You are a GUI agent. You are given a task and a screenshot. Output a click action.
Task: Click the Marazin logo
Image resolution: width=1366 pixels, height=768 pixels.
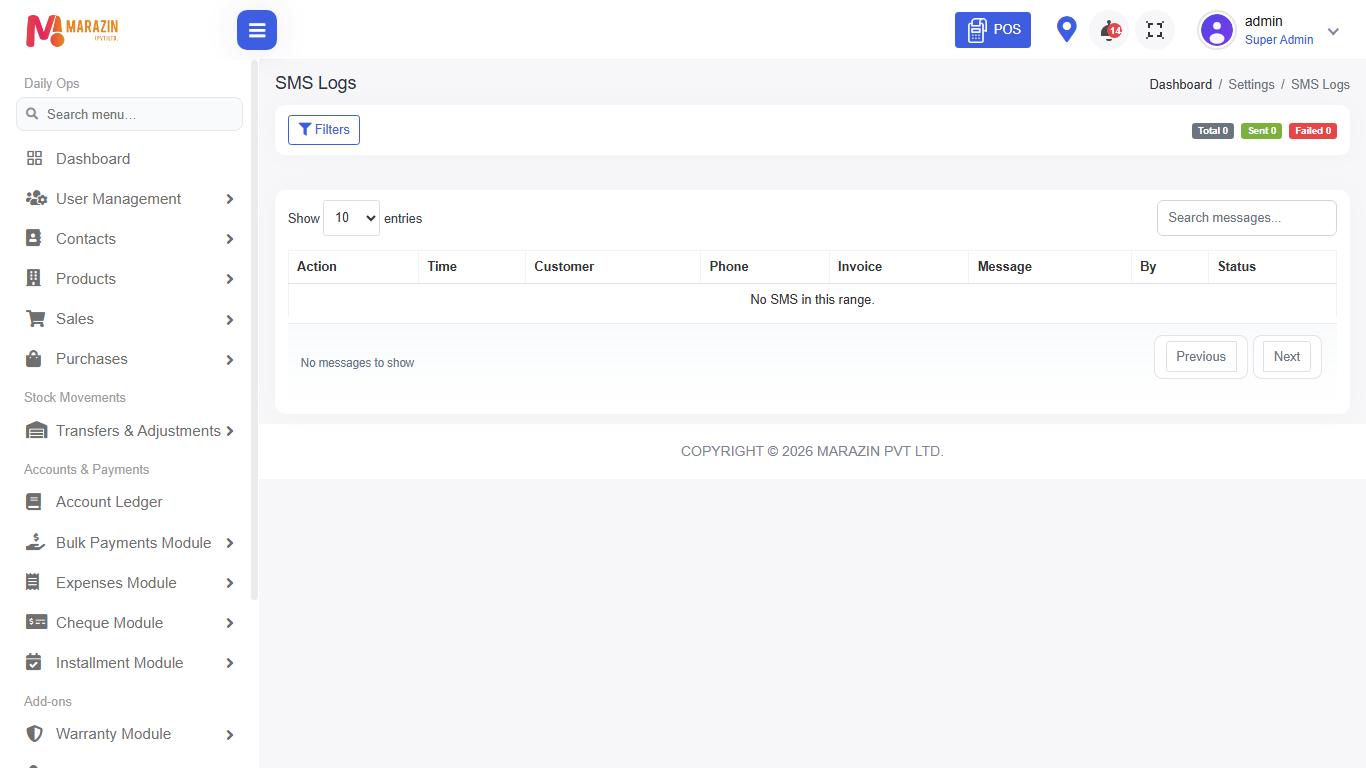coord(72,30)
